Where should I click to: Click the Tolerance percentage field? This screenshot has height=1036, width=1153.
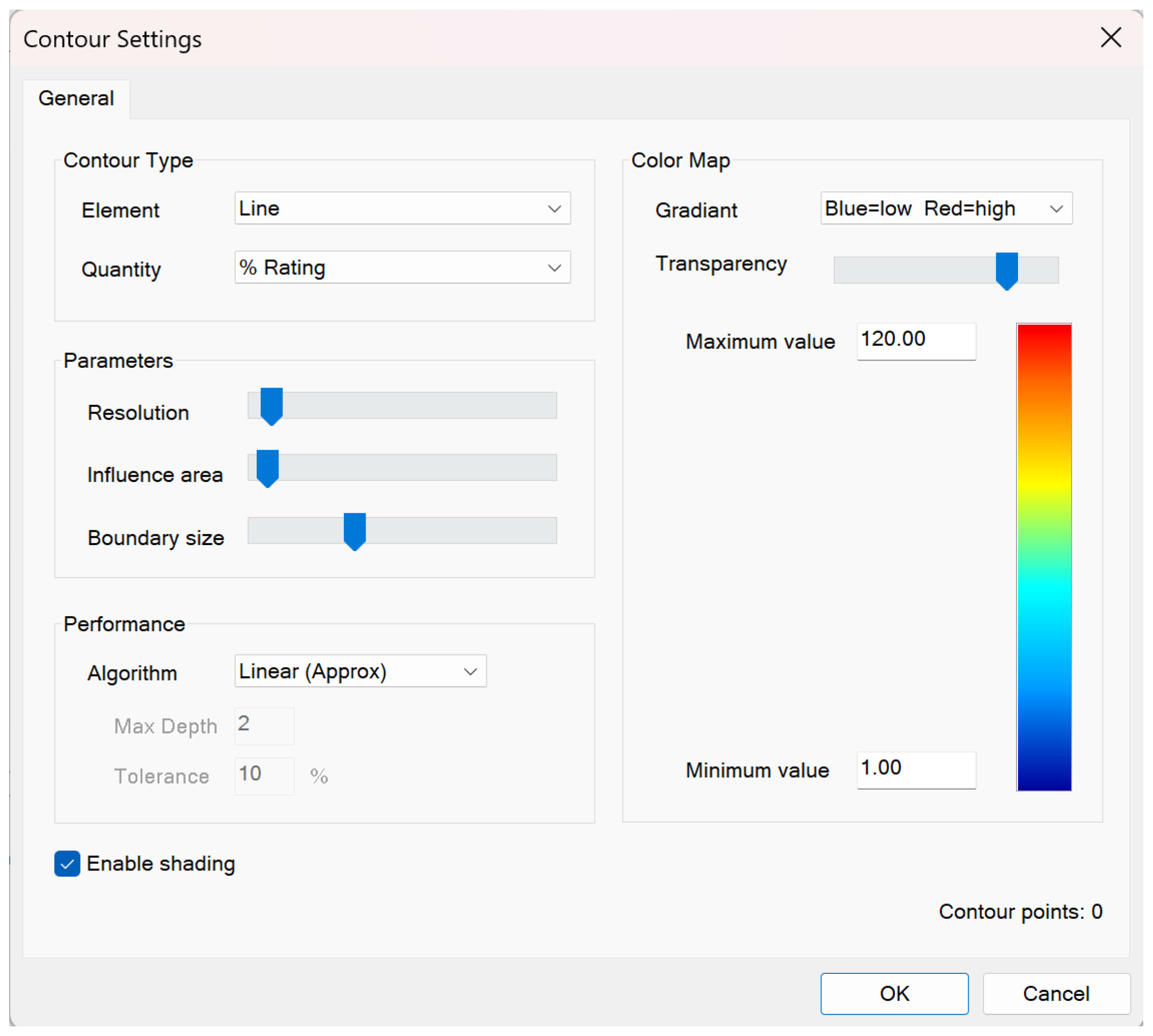click(x=264, y=775)
